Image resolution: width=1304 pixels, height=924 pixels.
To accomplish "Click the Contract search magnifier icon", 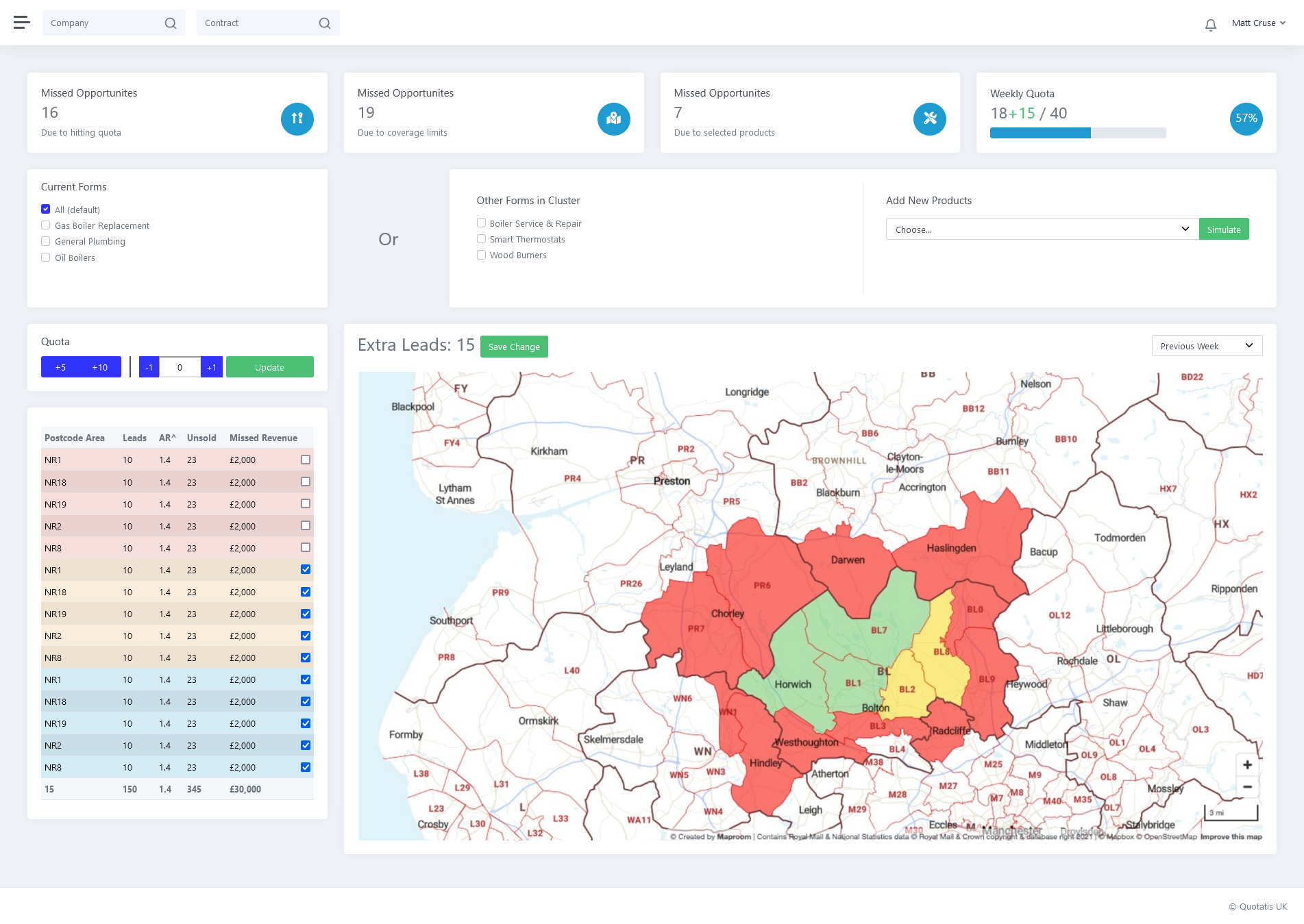I will point(325,23).
